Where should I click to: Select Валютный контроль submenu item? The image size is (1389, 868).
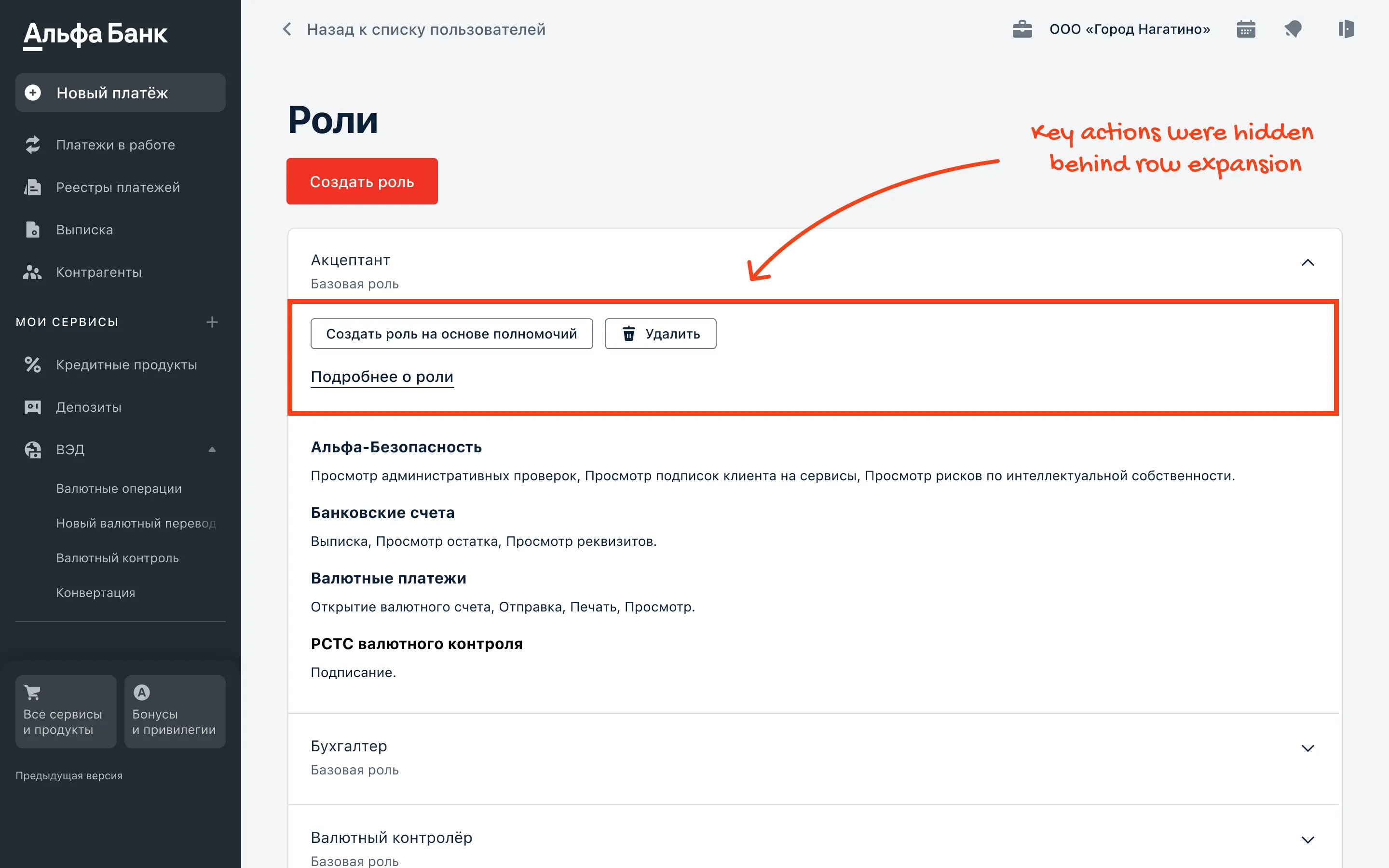coord(117,558)
